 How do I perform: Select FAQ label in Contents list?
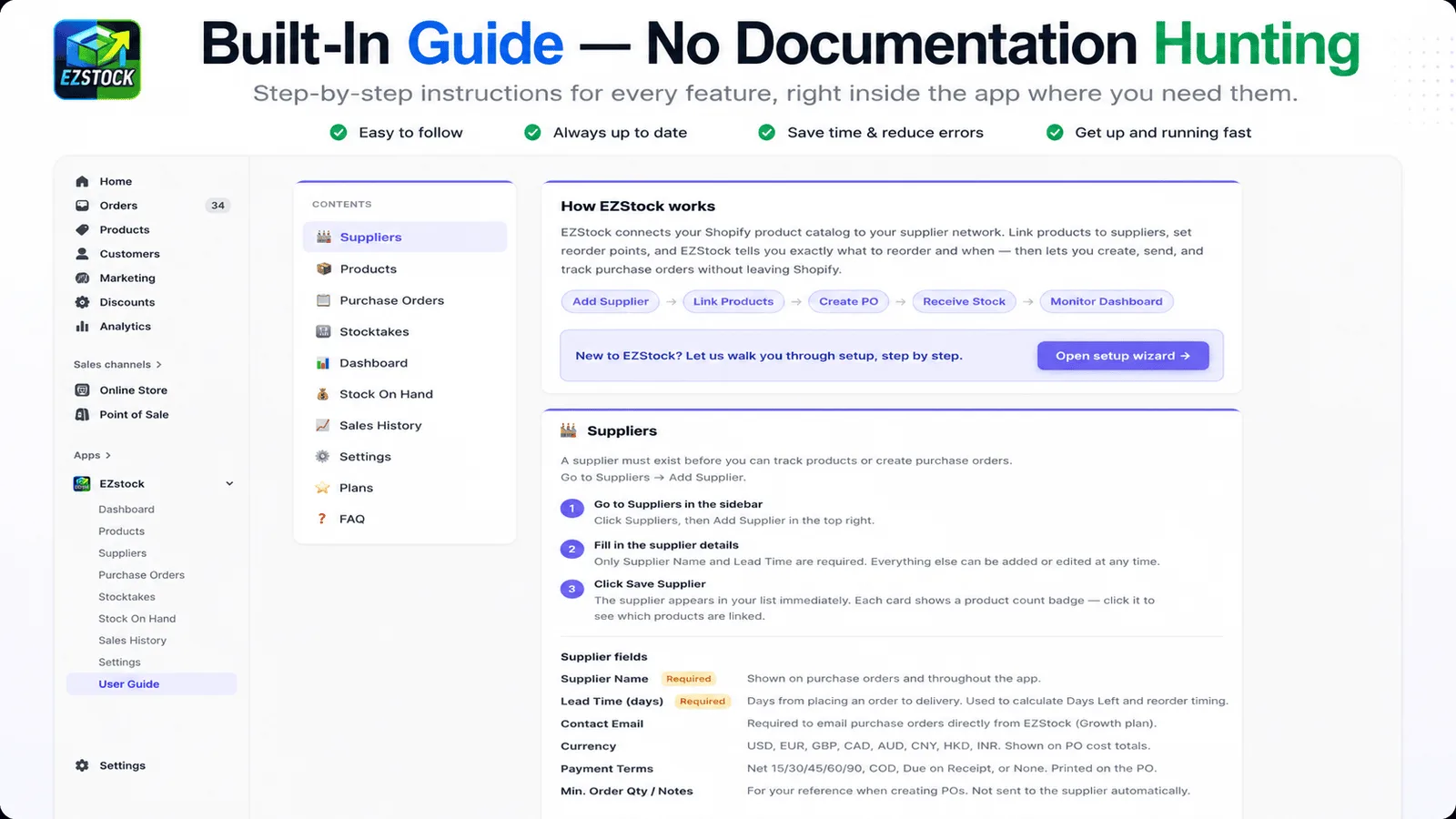352,519
